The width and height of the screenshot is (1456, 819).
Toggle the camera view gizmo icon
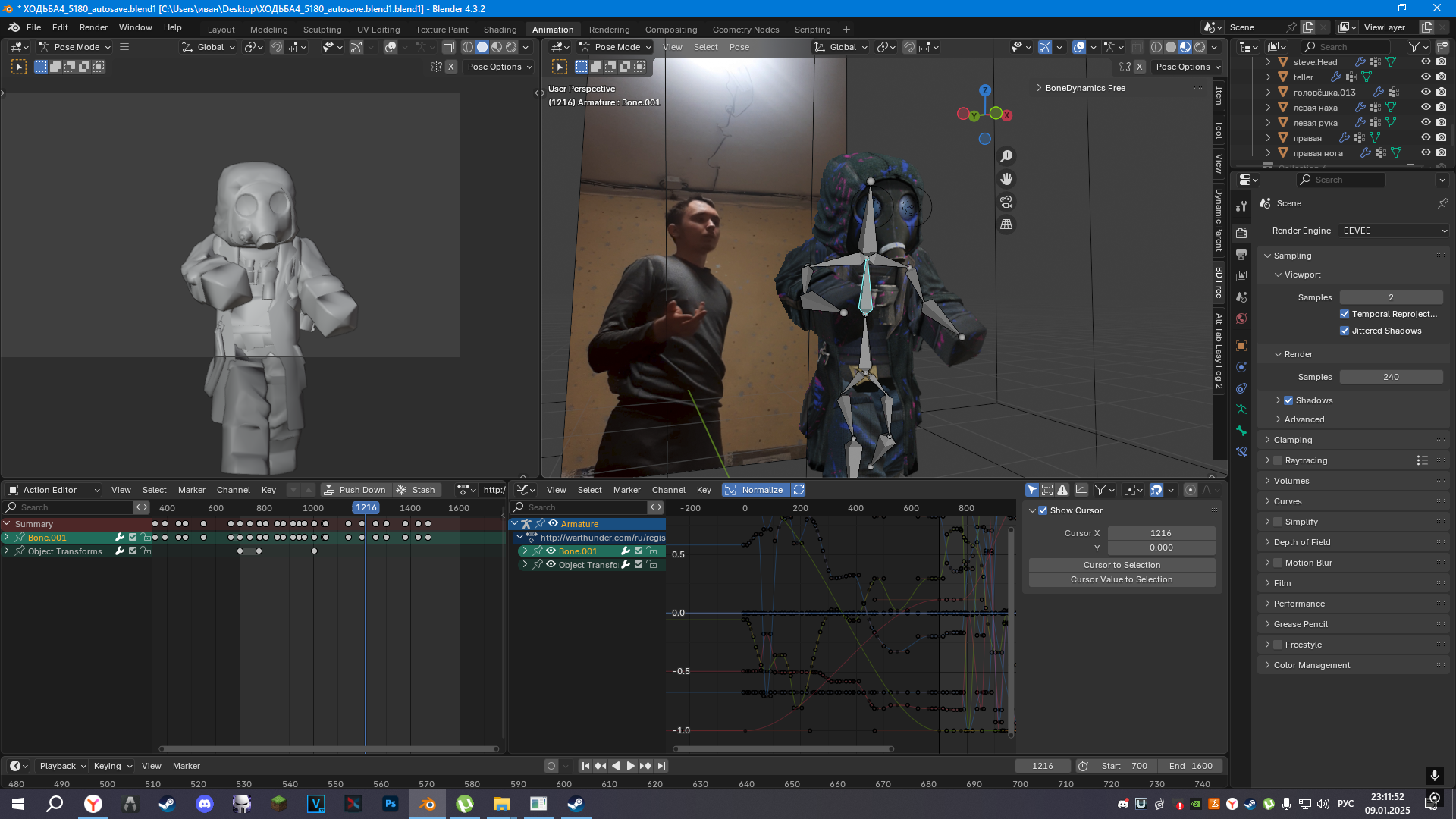1006,202
